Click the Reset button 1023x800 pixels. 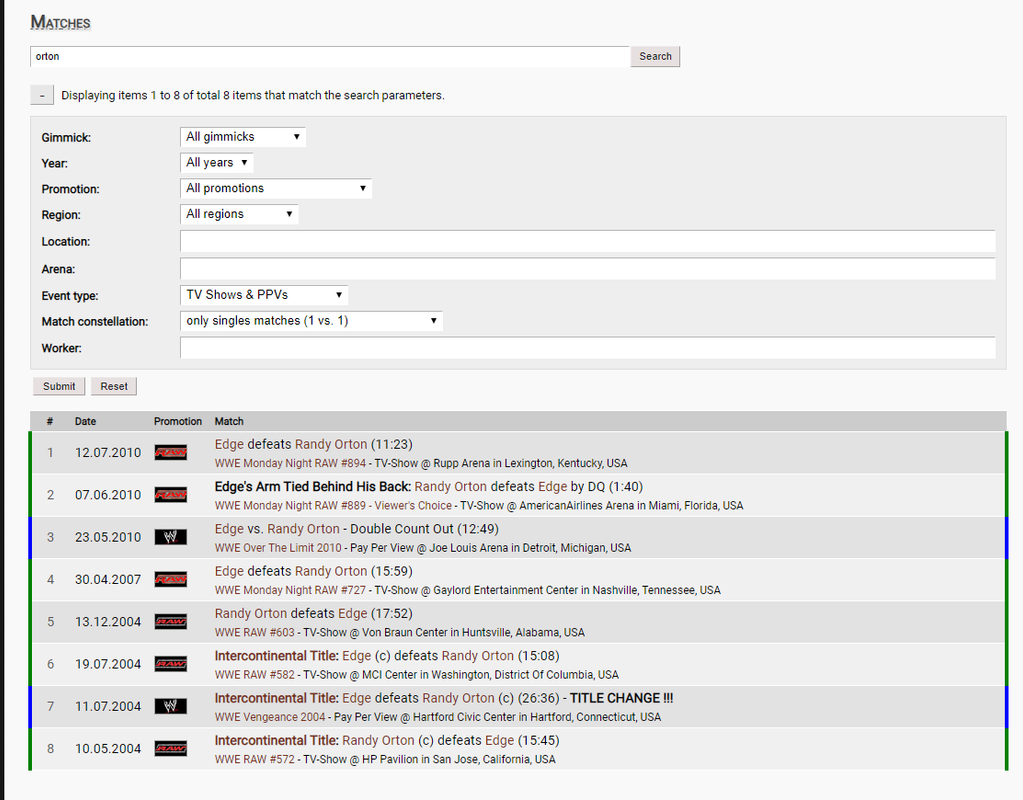[x=114, y=386]
